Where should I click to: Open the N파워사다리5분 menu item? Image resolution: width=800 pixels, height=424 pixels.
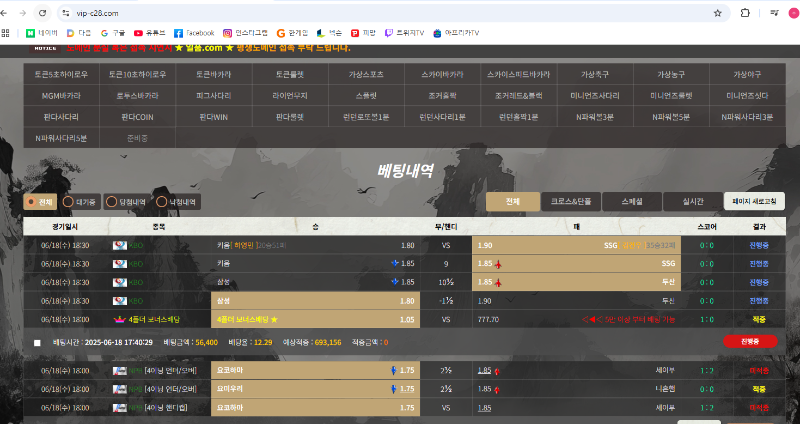[61, 138]
